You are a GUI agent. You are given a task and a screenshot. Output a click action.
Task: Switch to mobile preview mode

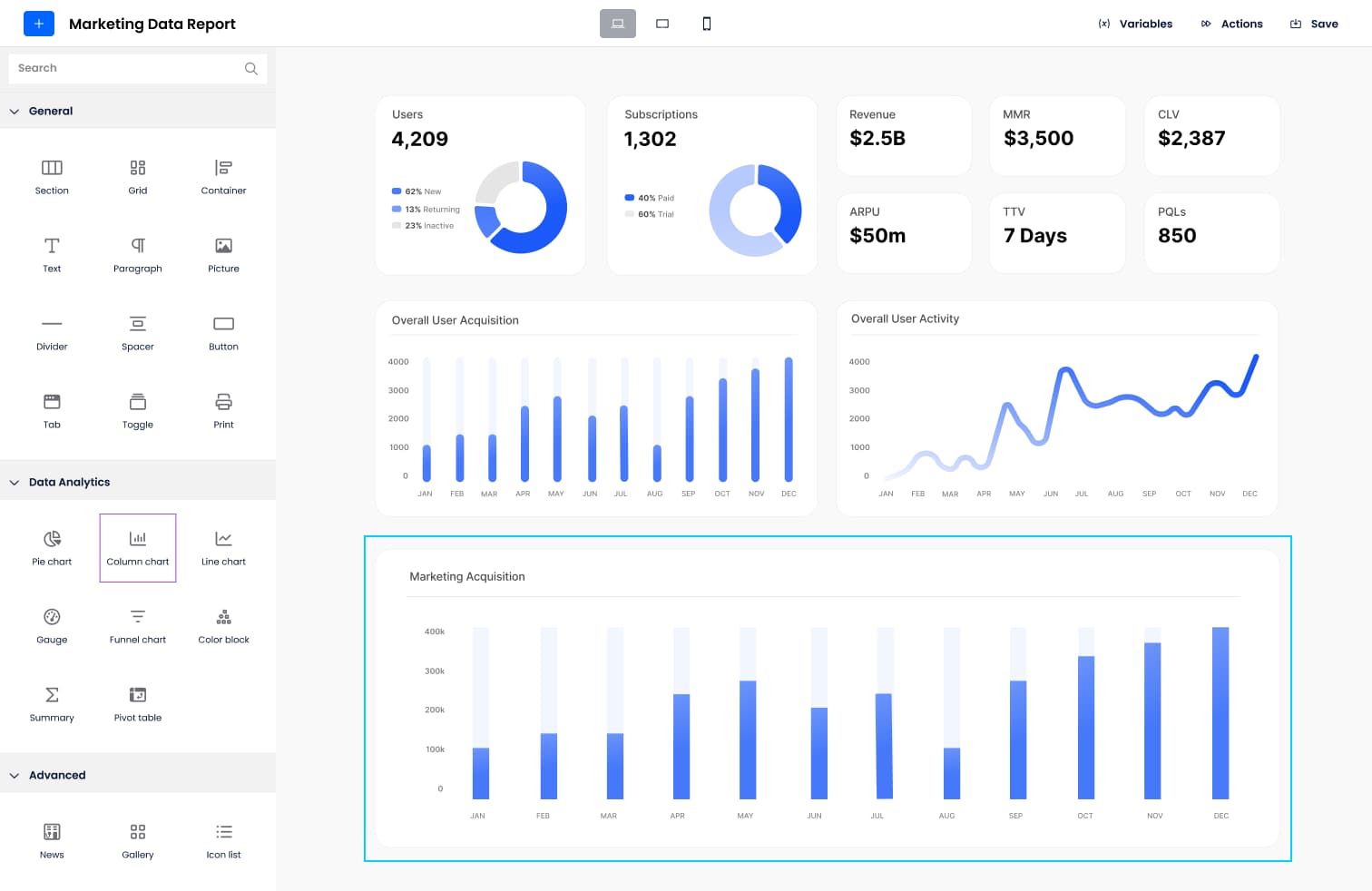click(x=706, y=24)
